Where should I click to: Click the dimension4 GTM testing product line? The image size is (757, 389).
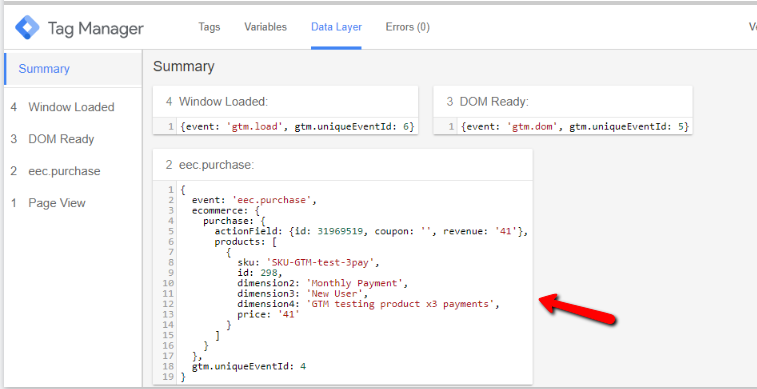click(368, 304)
